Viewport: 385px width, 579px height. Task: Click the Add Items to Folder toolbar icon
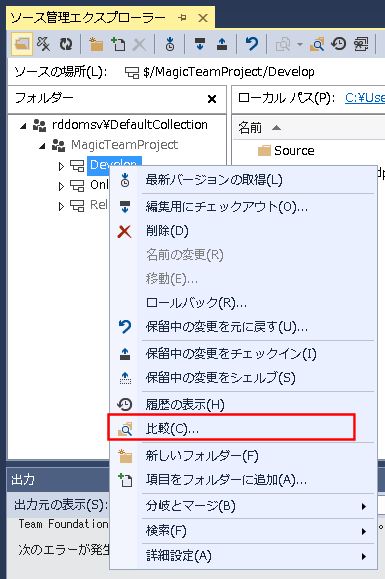click(x=118, y=44)
